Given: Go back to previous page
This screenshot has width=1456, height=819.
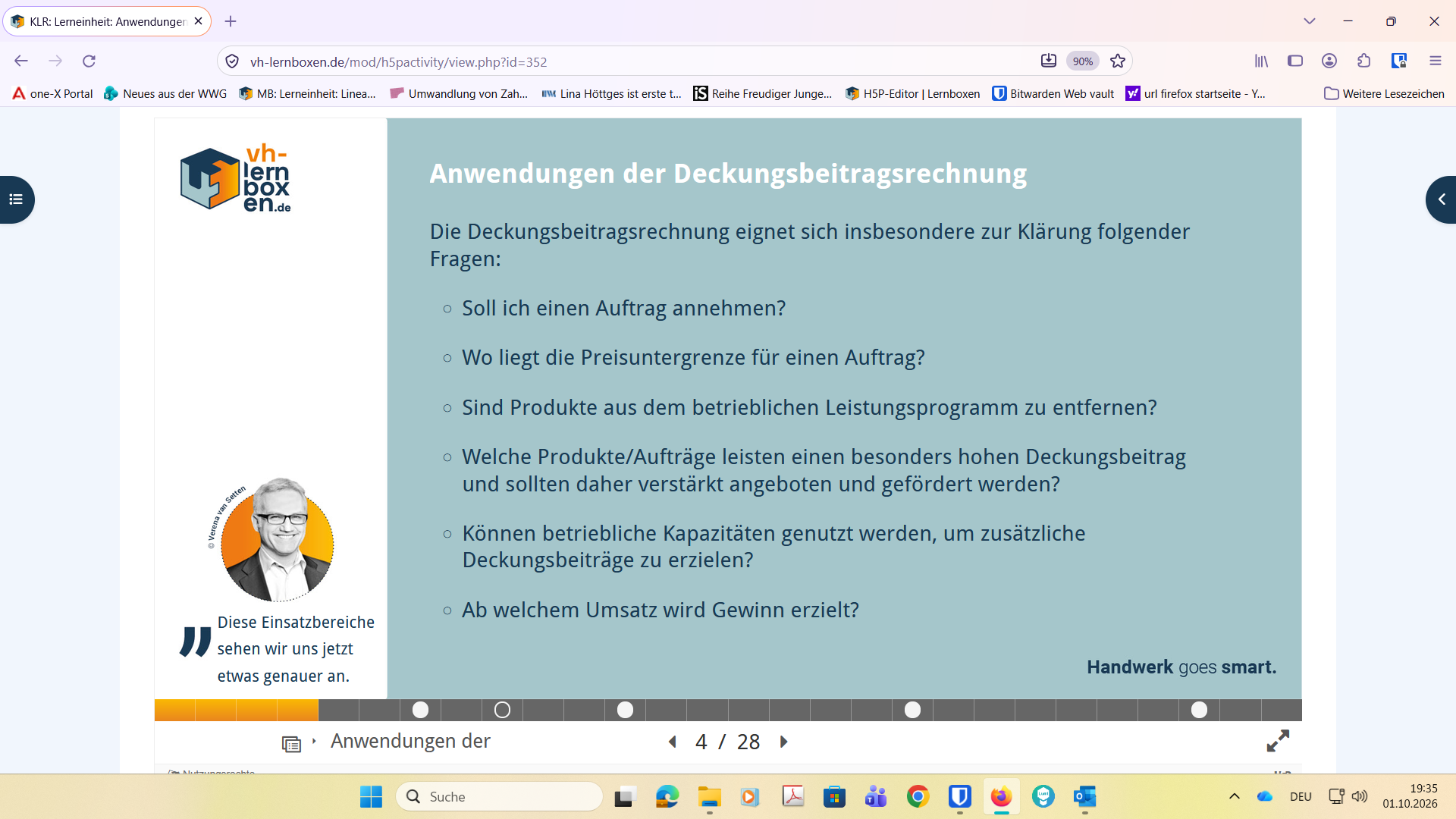Looking at the screenshot, I should (x=21, y=61).
